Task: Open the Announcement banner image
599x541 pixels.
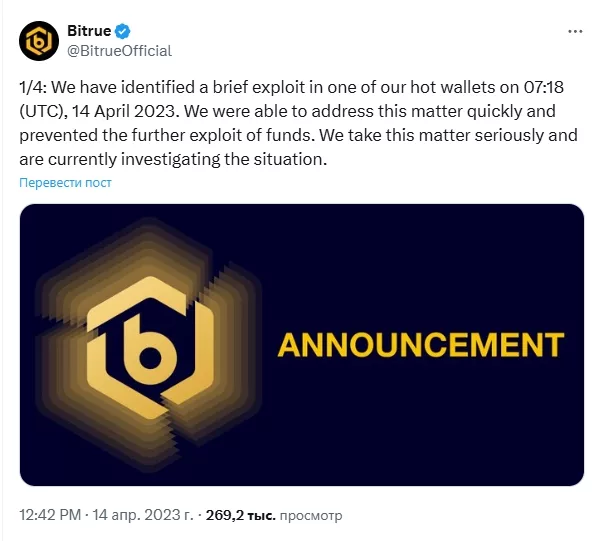Action: tap(302, 345)
